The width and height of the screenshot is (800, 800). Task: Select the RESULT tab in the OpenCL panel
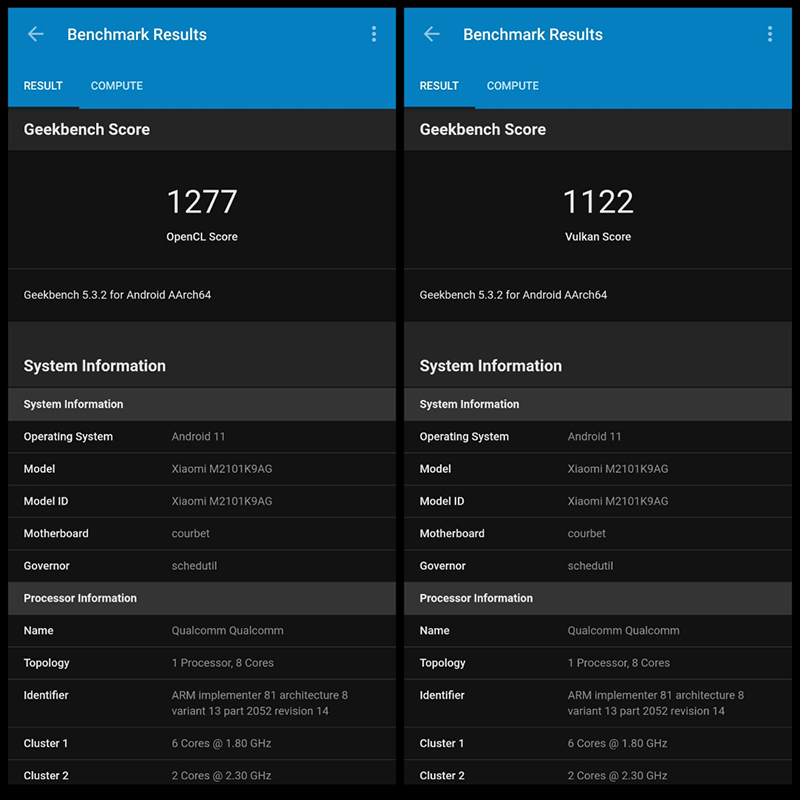click(x=43, y=86)
